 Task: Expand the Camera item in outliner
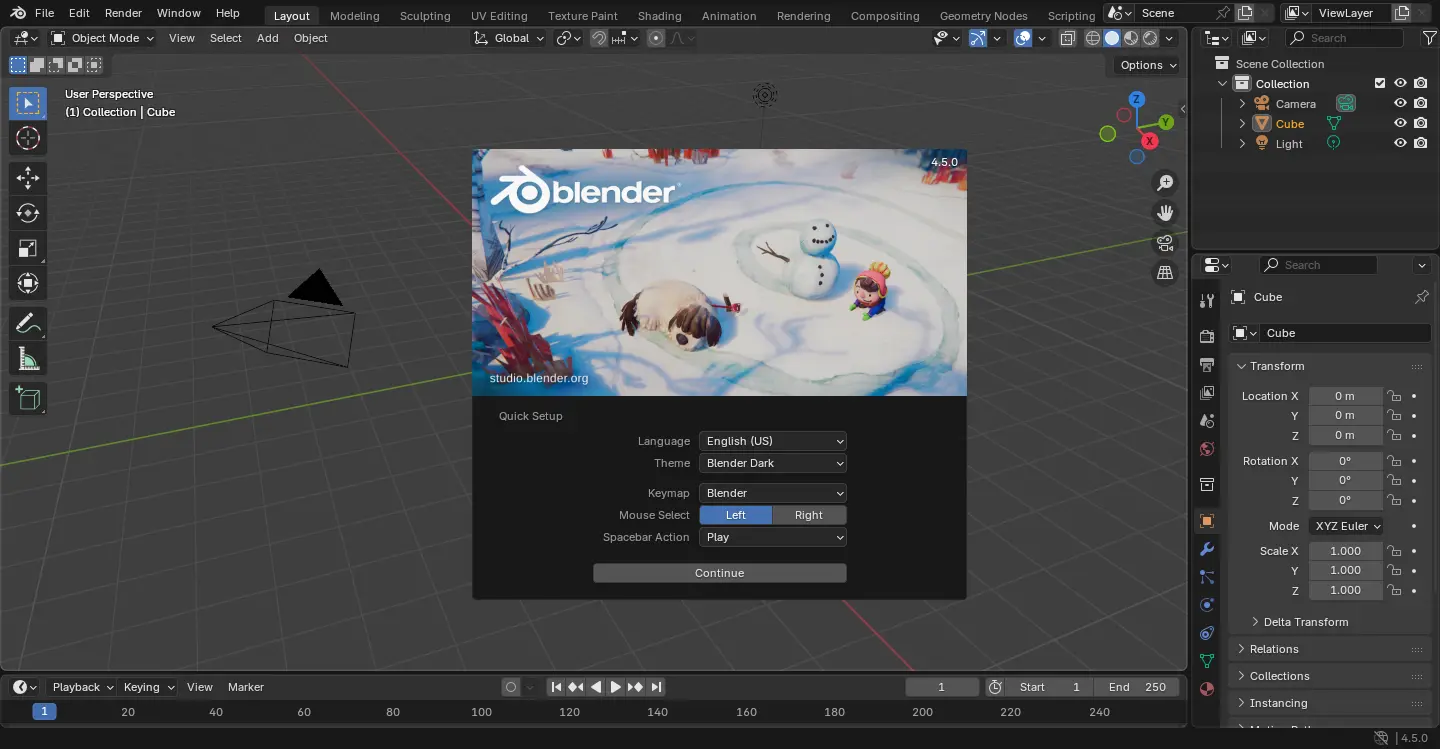1242,103
